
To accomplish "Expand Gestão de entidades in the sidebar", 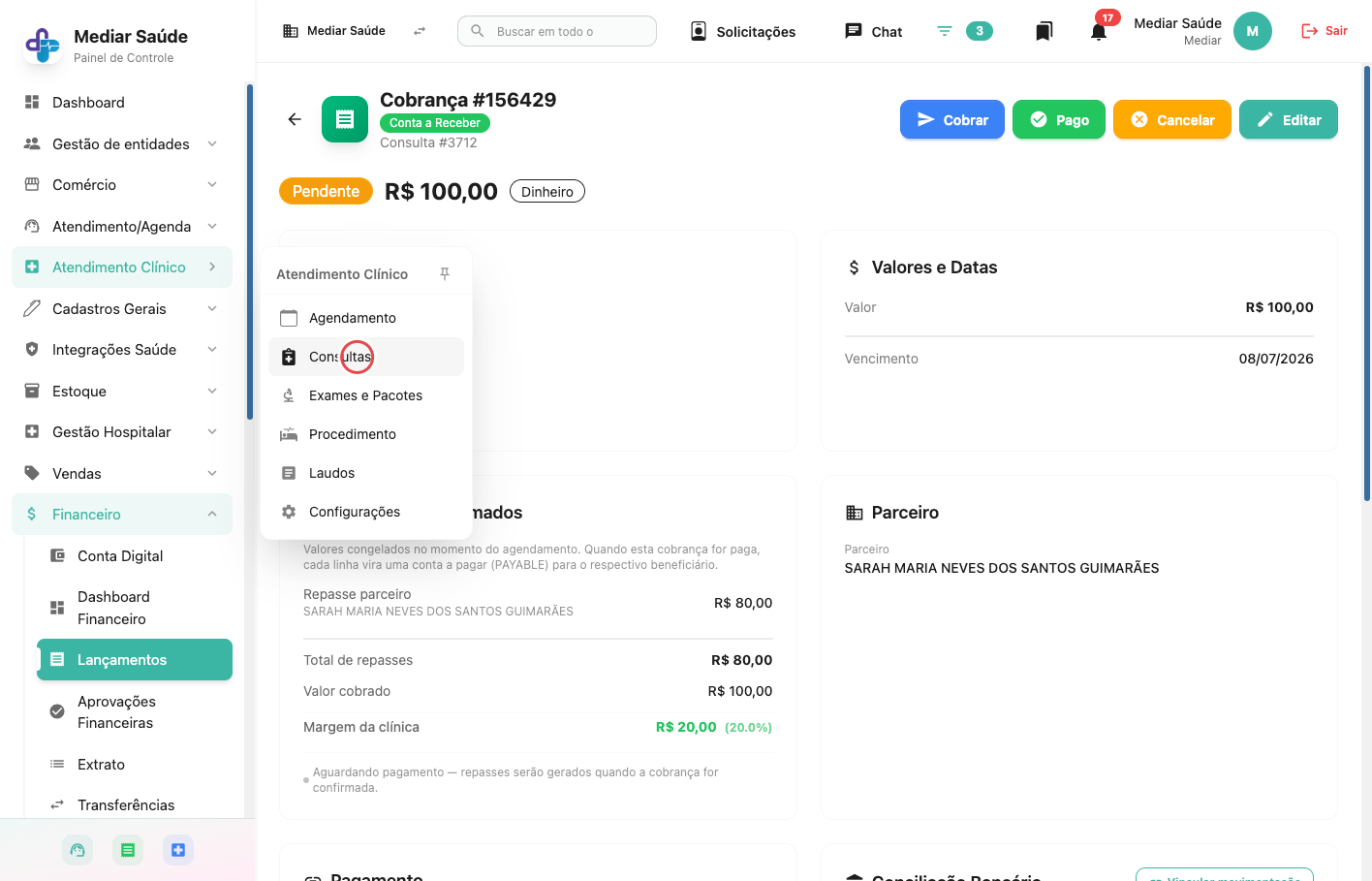I will point(122,143).
